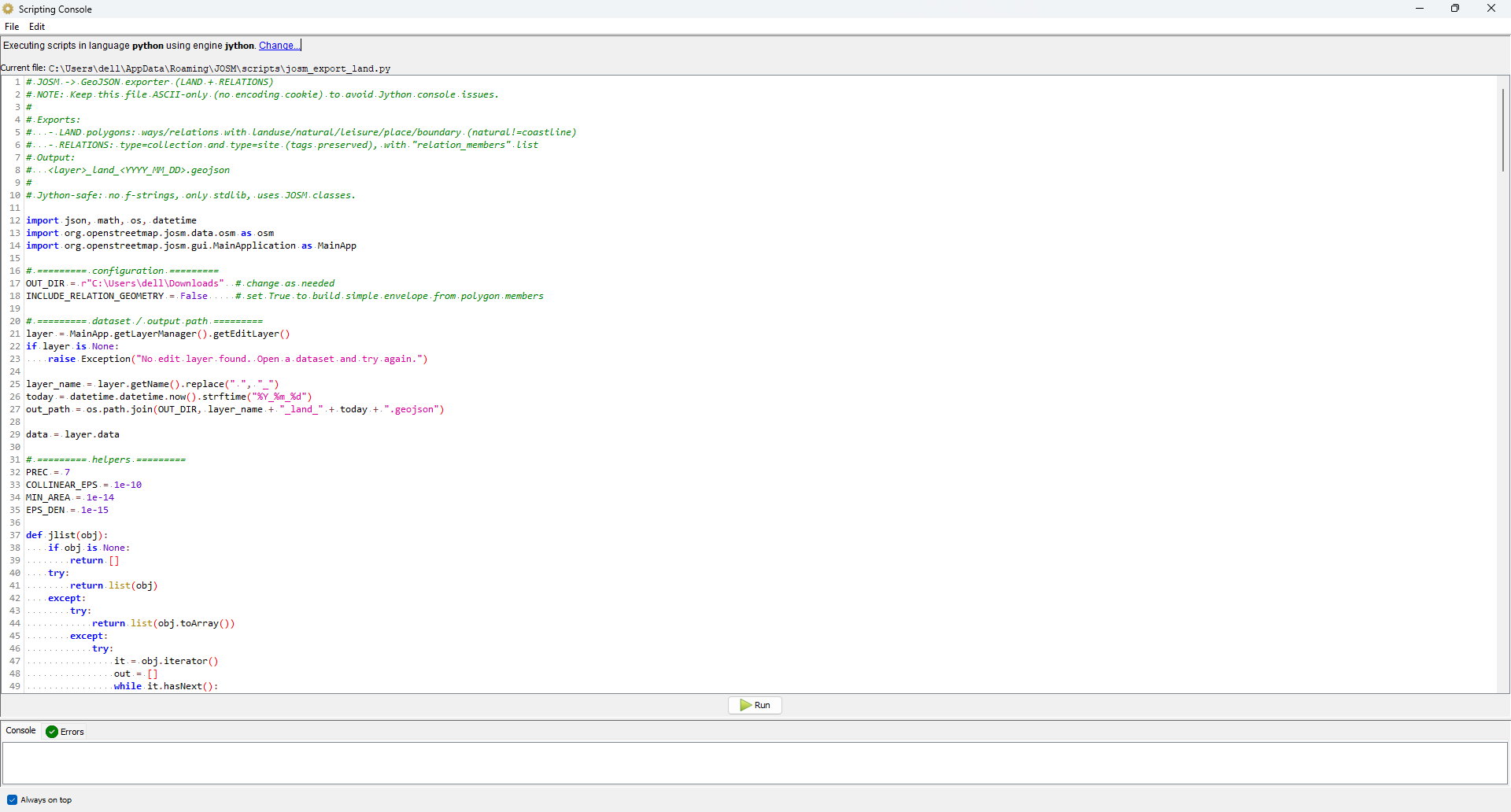
Task: Click the code editor vertical scrollbar thumb
Action: click(x=1502, y=130)
